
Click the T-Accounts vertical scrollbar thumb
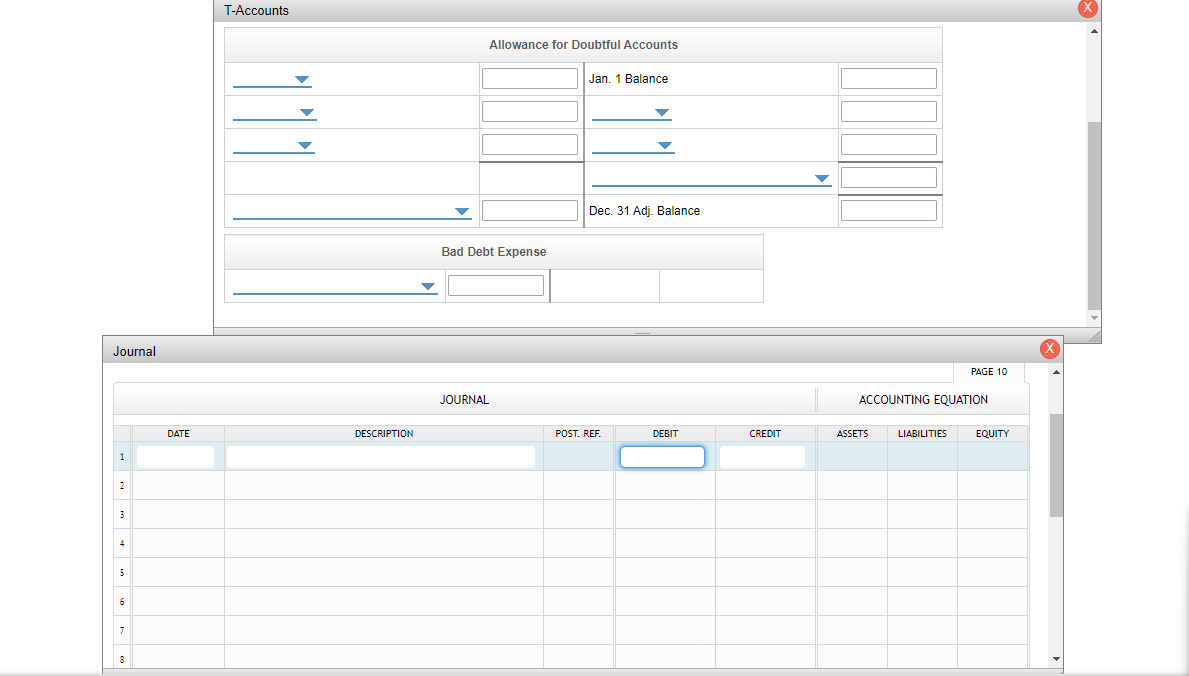tap(1093, 215)
